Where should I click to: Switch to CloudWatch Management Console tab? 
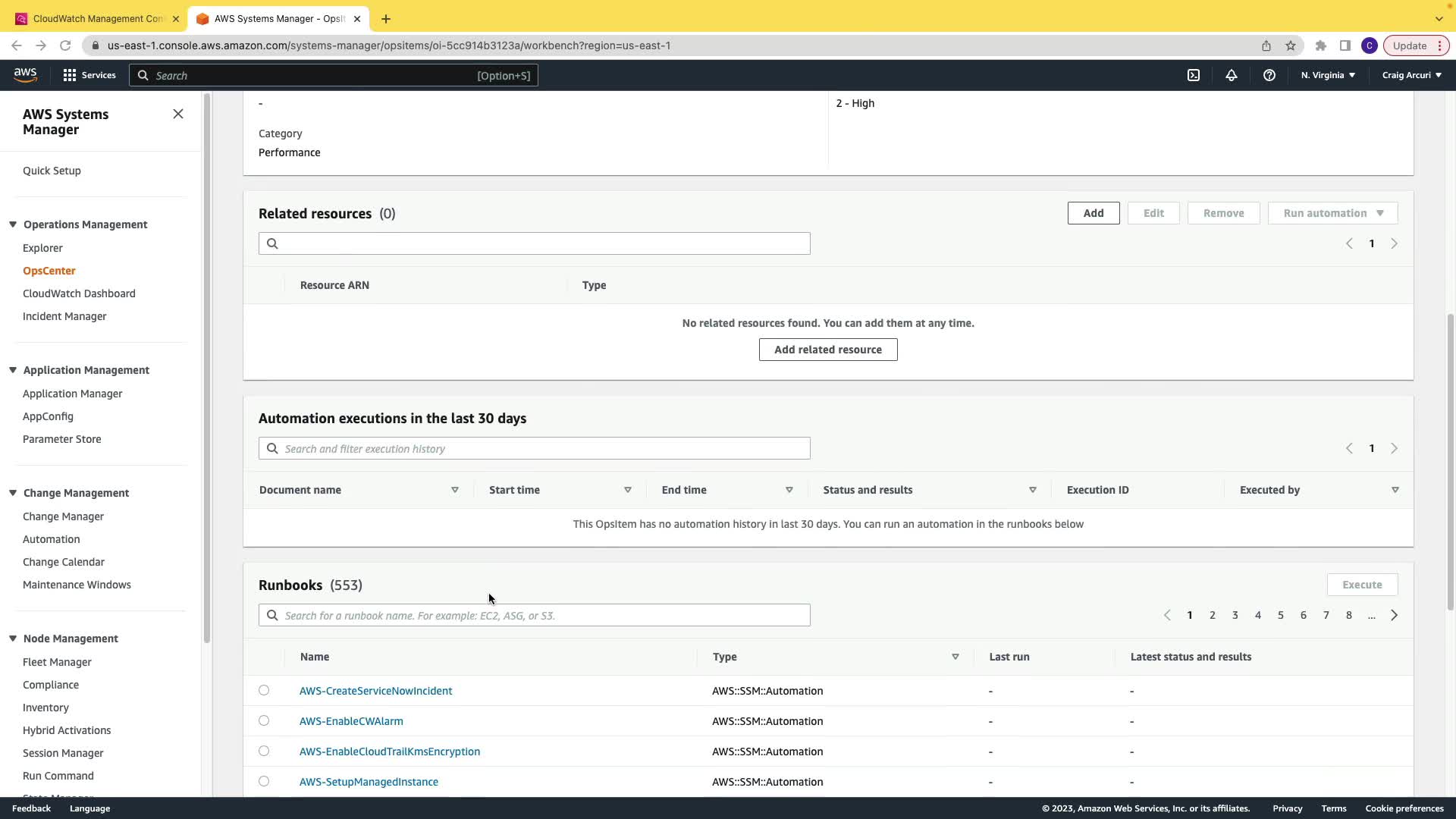point(97,18)
